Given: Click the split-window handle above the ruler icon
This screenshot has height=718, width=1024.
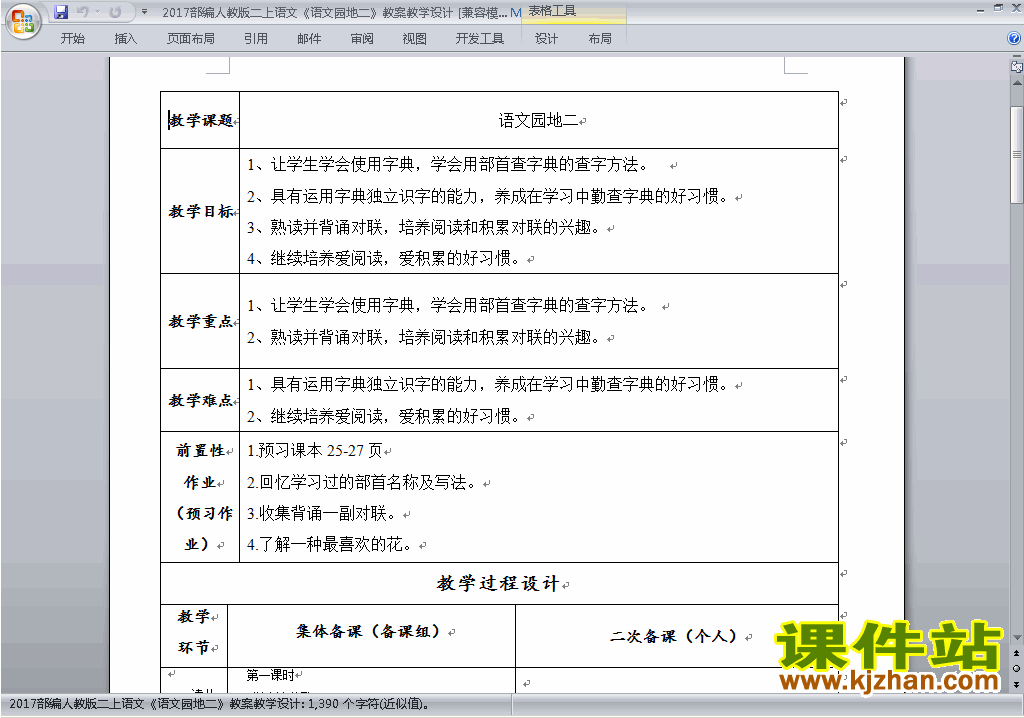Looking at the screenshot, I should tap(1017, 56).
